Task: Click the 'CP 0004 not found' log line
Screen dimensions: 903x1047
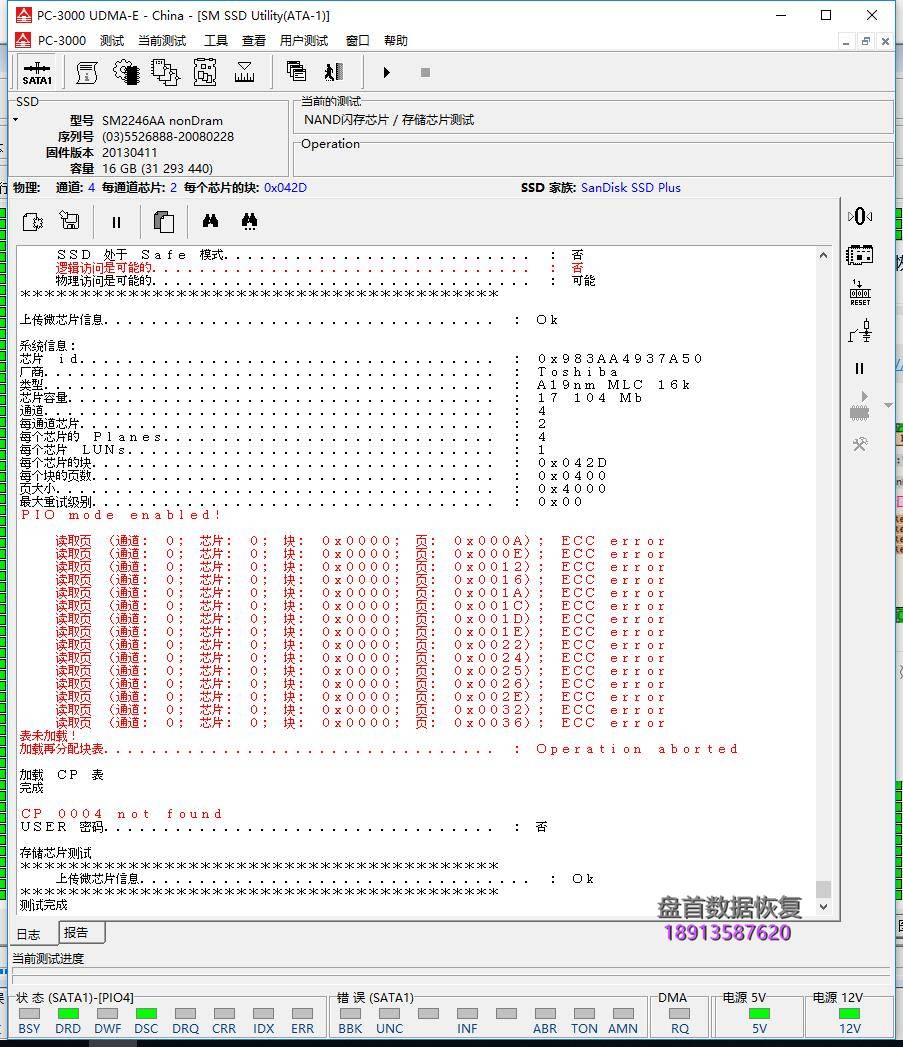Action: click(x=121, y=814)
